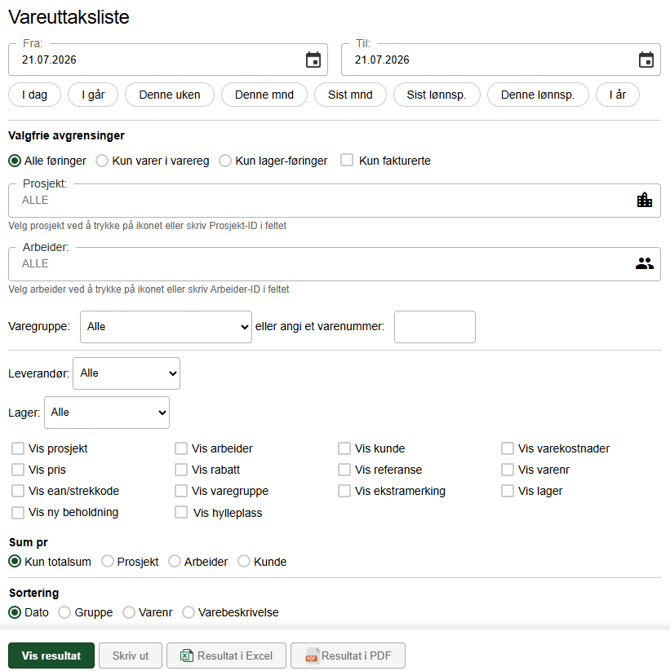Open the Varegruppe dropdown

tap(166, 327)
